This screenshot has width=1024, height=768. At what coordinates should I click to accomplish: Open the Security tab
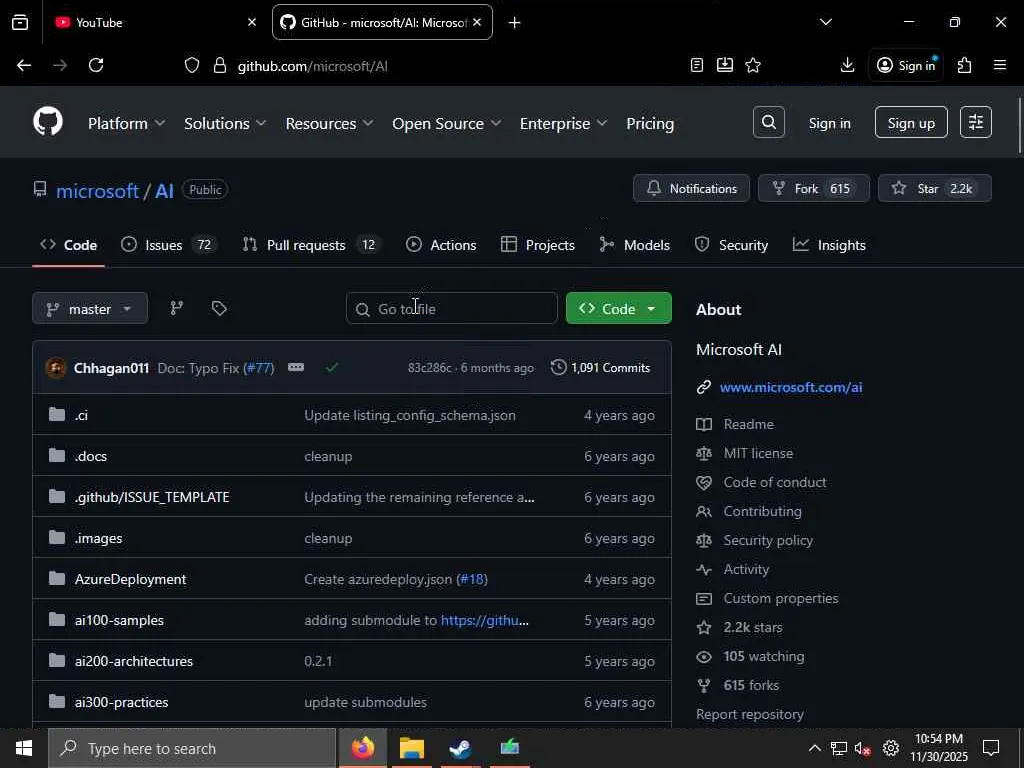coord(731,245)
